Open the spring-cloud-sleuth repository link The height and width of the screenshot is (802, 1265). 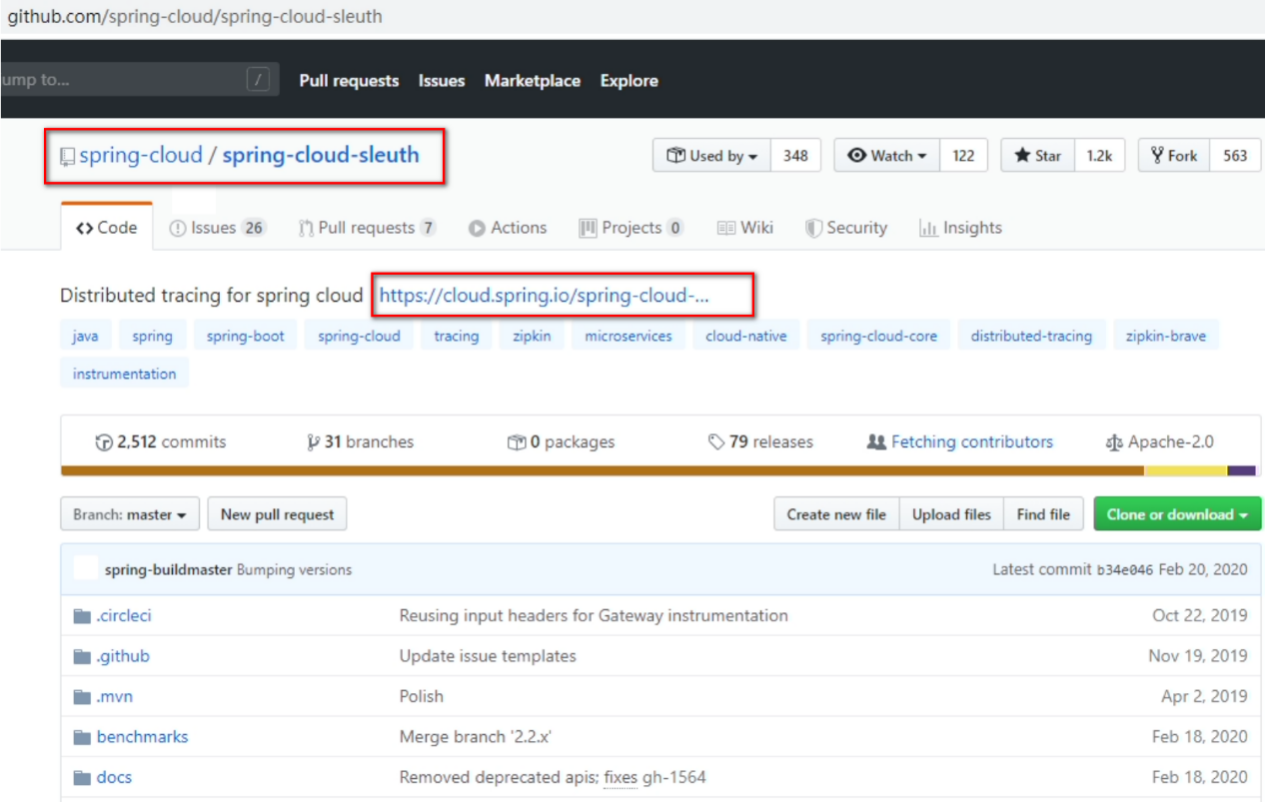321,156
